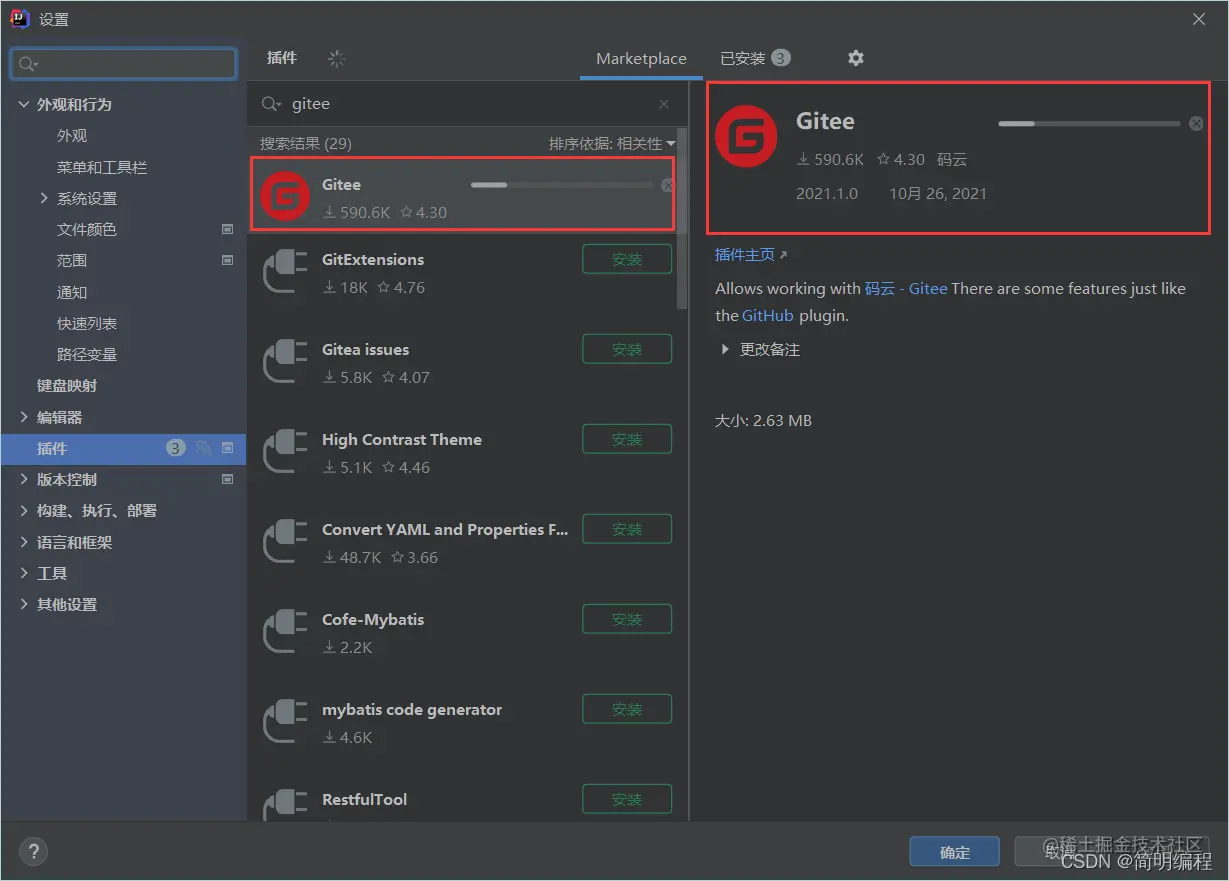The width and height of the screenshot is (1229, 881).
Task: Install the mybatis code generator plugin
Action: point(627,709)
